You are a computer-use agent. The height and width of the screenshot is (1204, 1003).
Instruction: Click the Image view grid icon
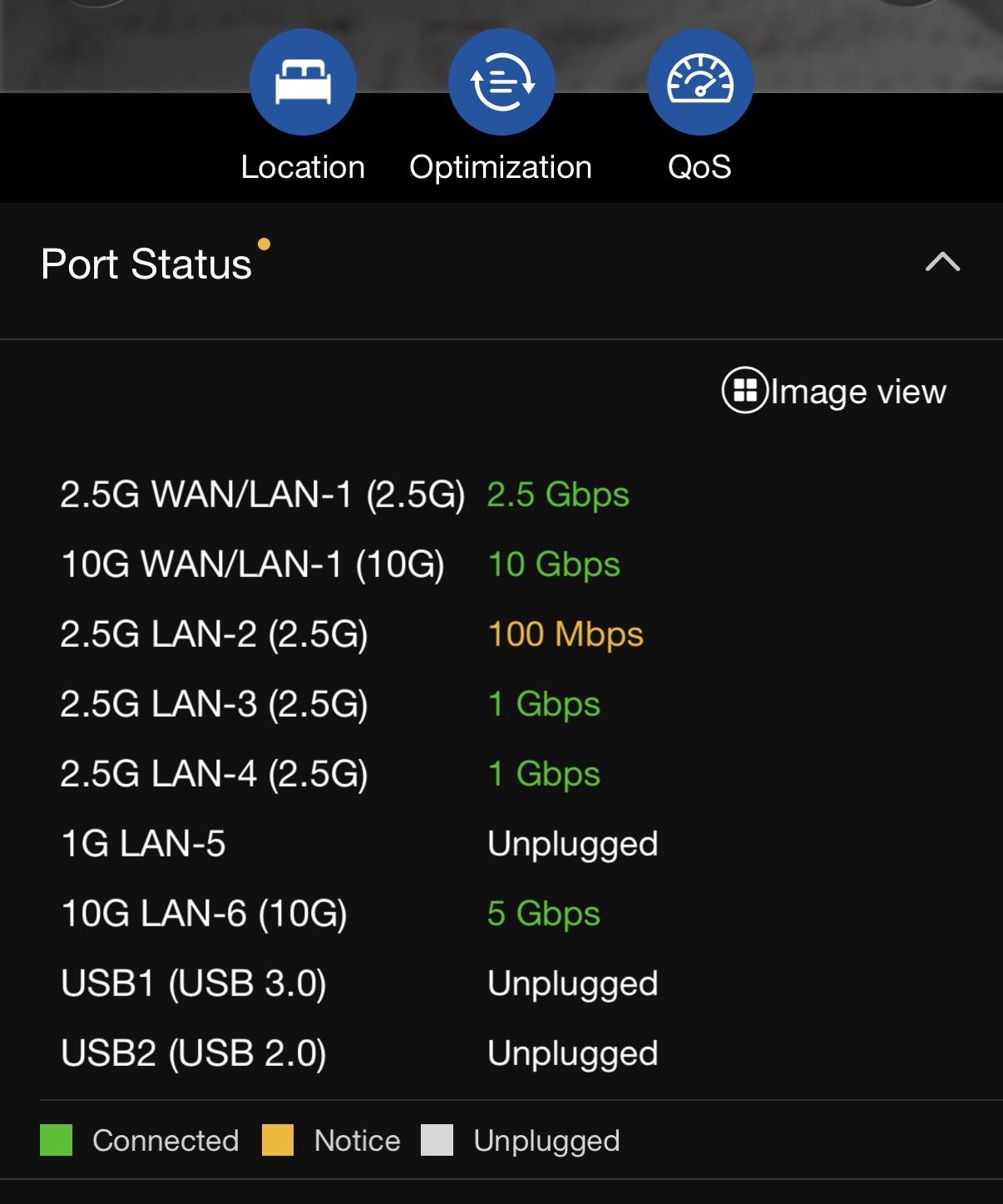point(744,390)
